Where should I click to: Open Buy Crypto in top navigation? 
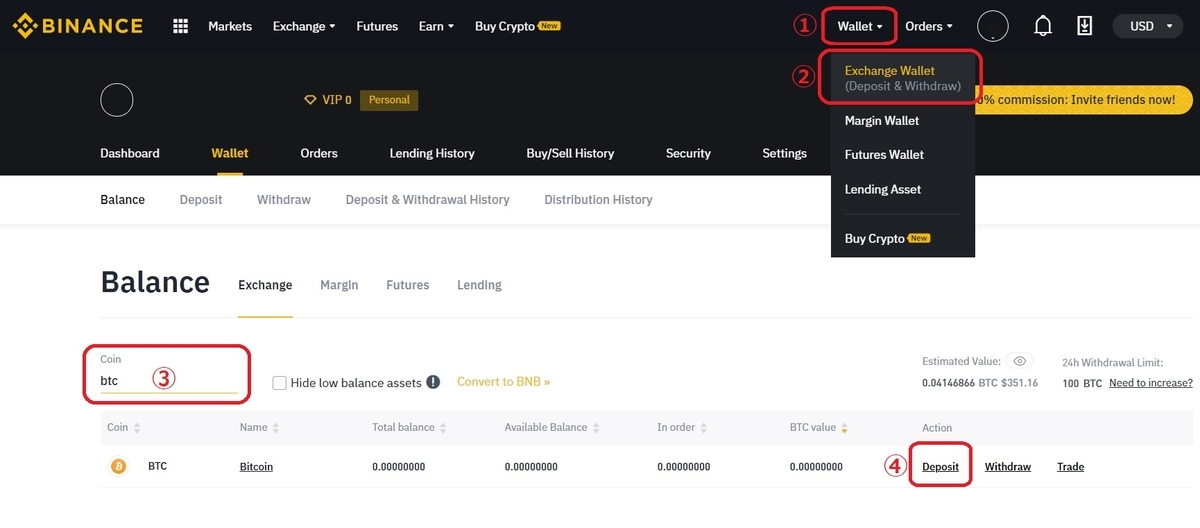(x=517, y=26)
